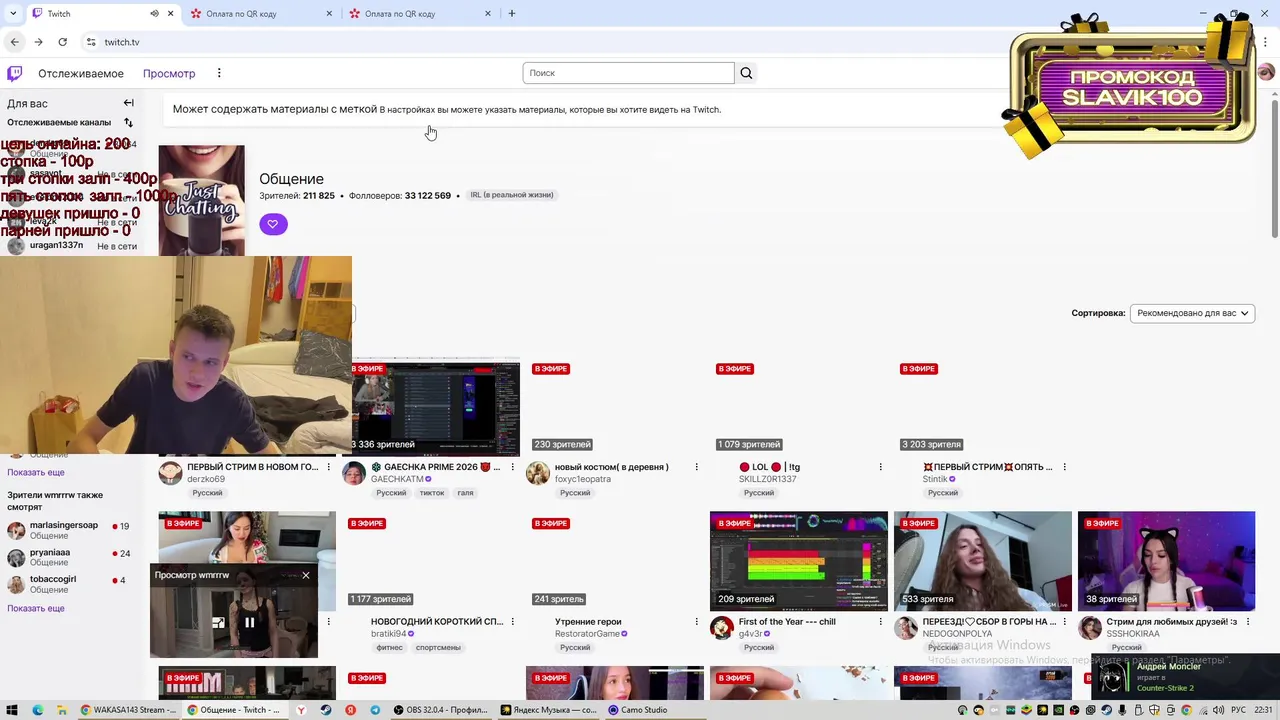This screenshot has height=720, width=1280.
Task: Open bratiki94 channel link
Action: point(388,634)
